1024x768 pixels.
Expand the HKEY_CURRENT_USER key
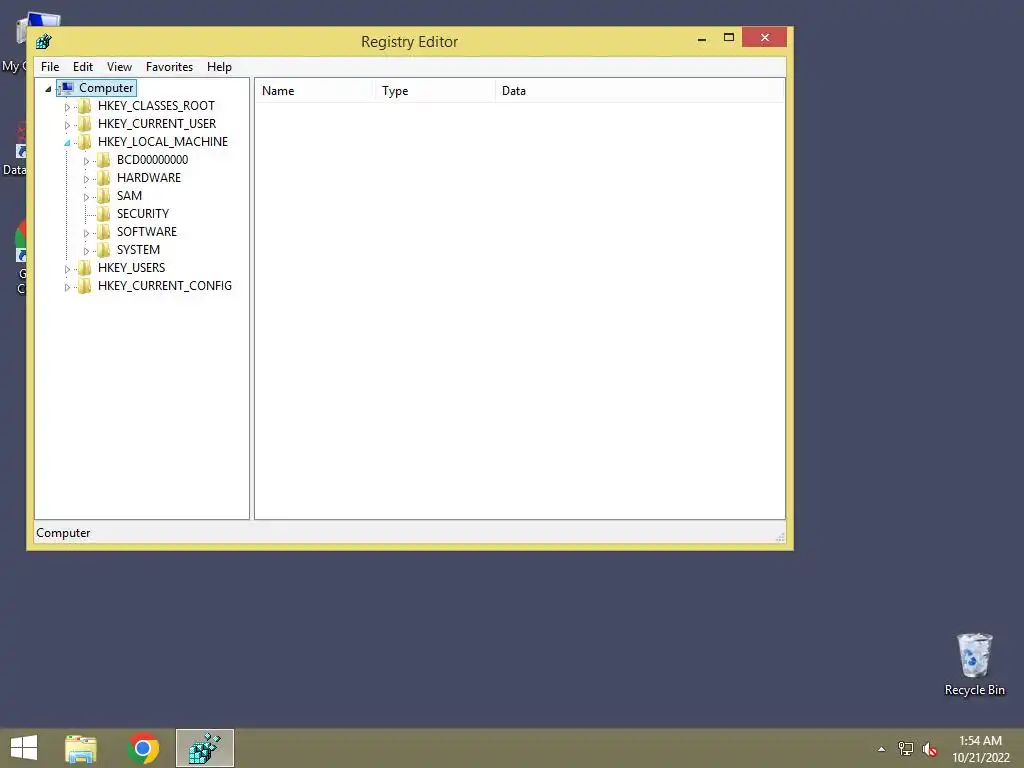tap(67, 125)
